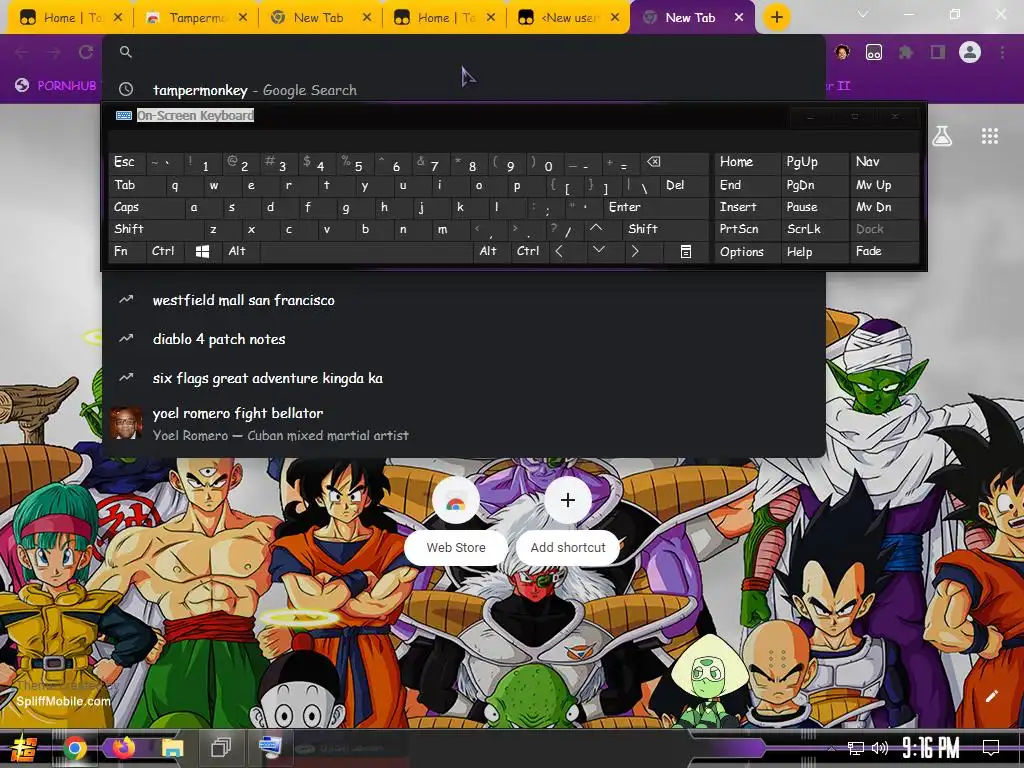The height and width of the screenshot is (768, 1024).
Task: Open Firefox from the taskbar
Action: point(123,748)
